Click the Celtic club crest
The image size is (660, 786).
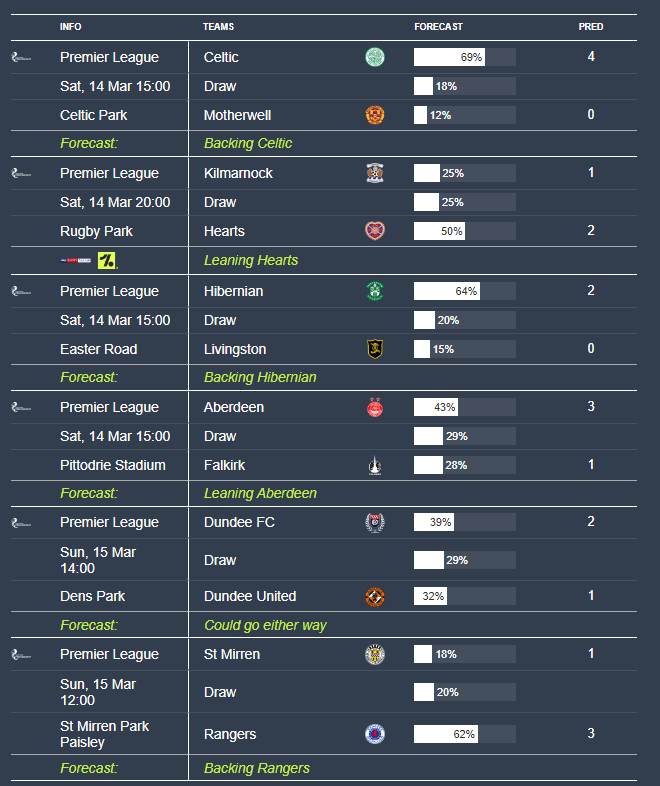coord(375,57)
